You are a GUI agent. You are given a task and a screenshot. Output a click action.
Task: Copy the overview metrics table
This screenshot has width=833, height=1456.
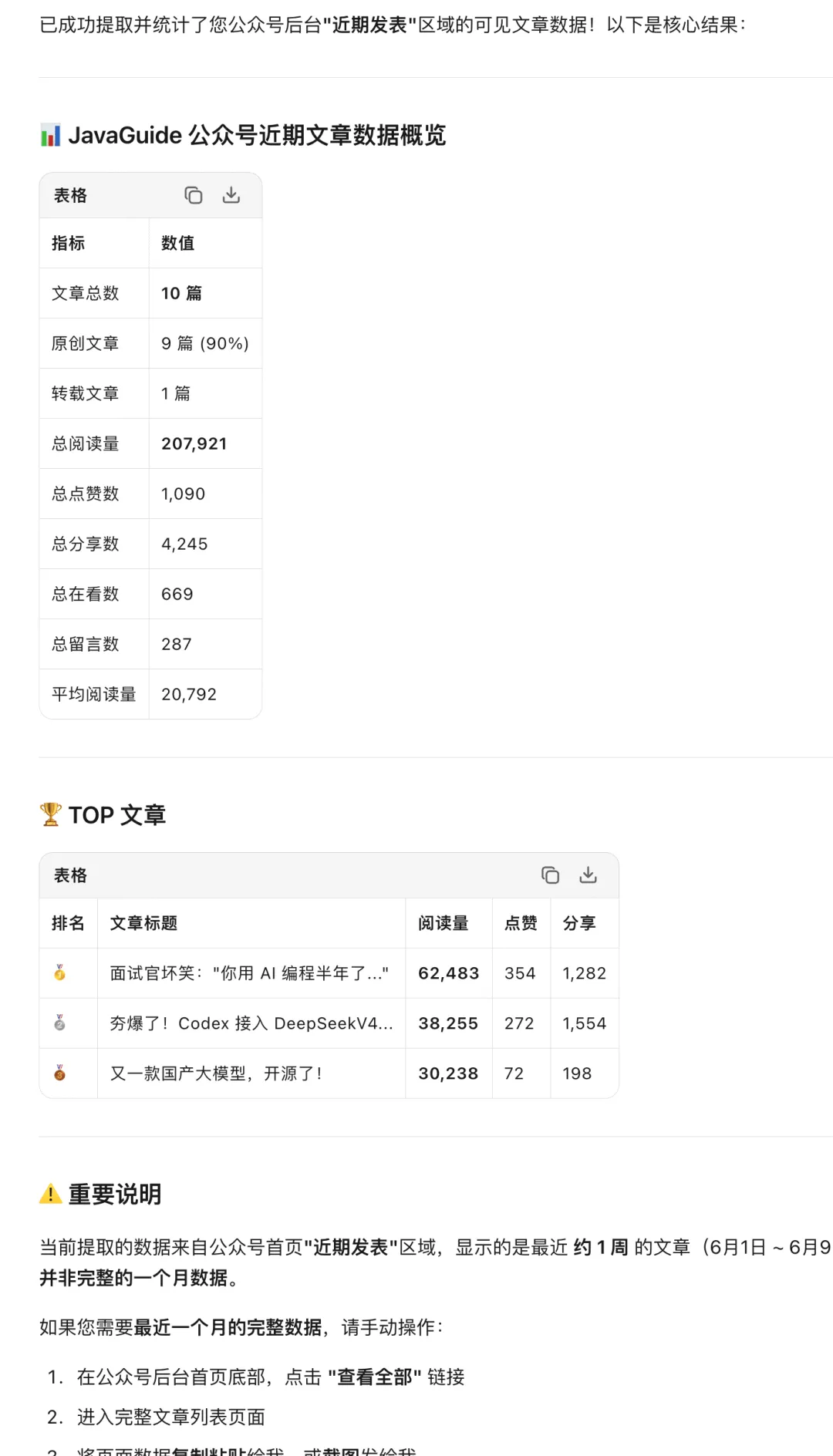[193, 196]
